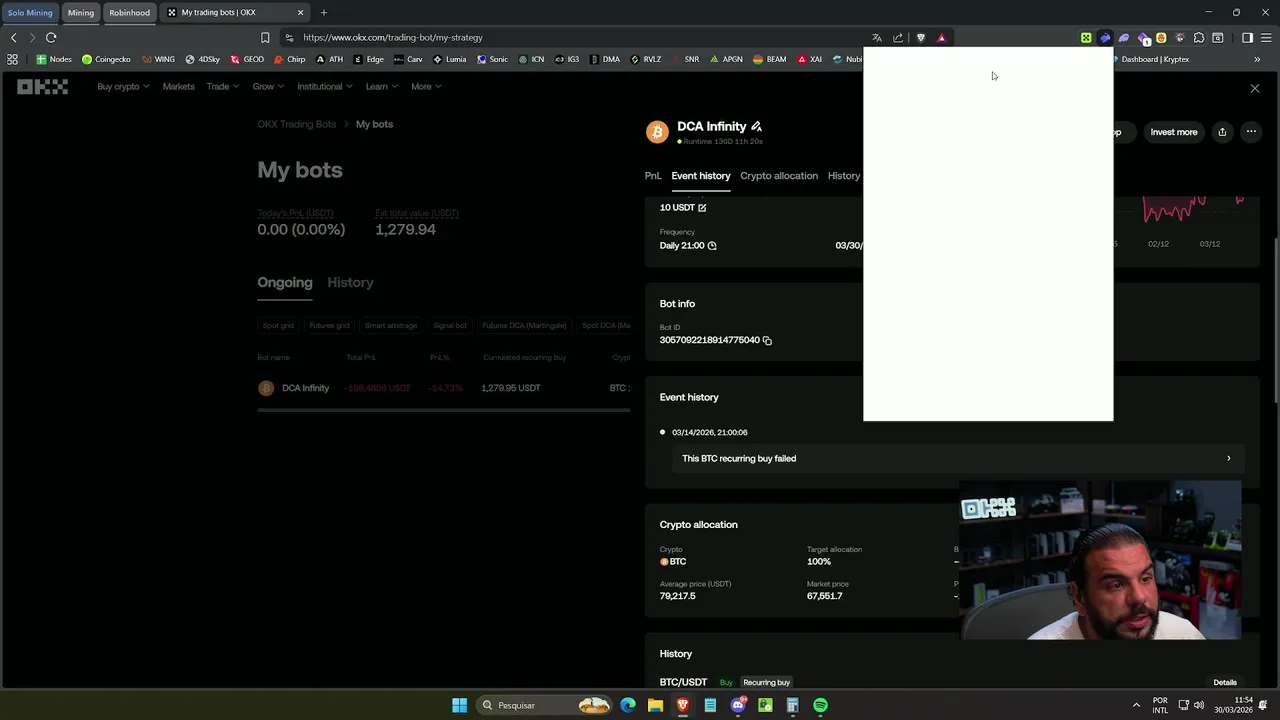Toggle the browser sidebar panel
Image resolution: width=1280 pixels, height=720 pixels.
(x=1247, y=38)
